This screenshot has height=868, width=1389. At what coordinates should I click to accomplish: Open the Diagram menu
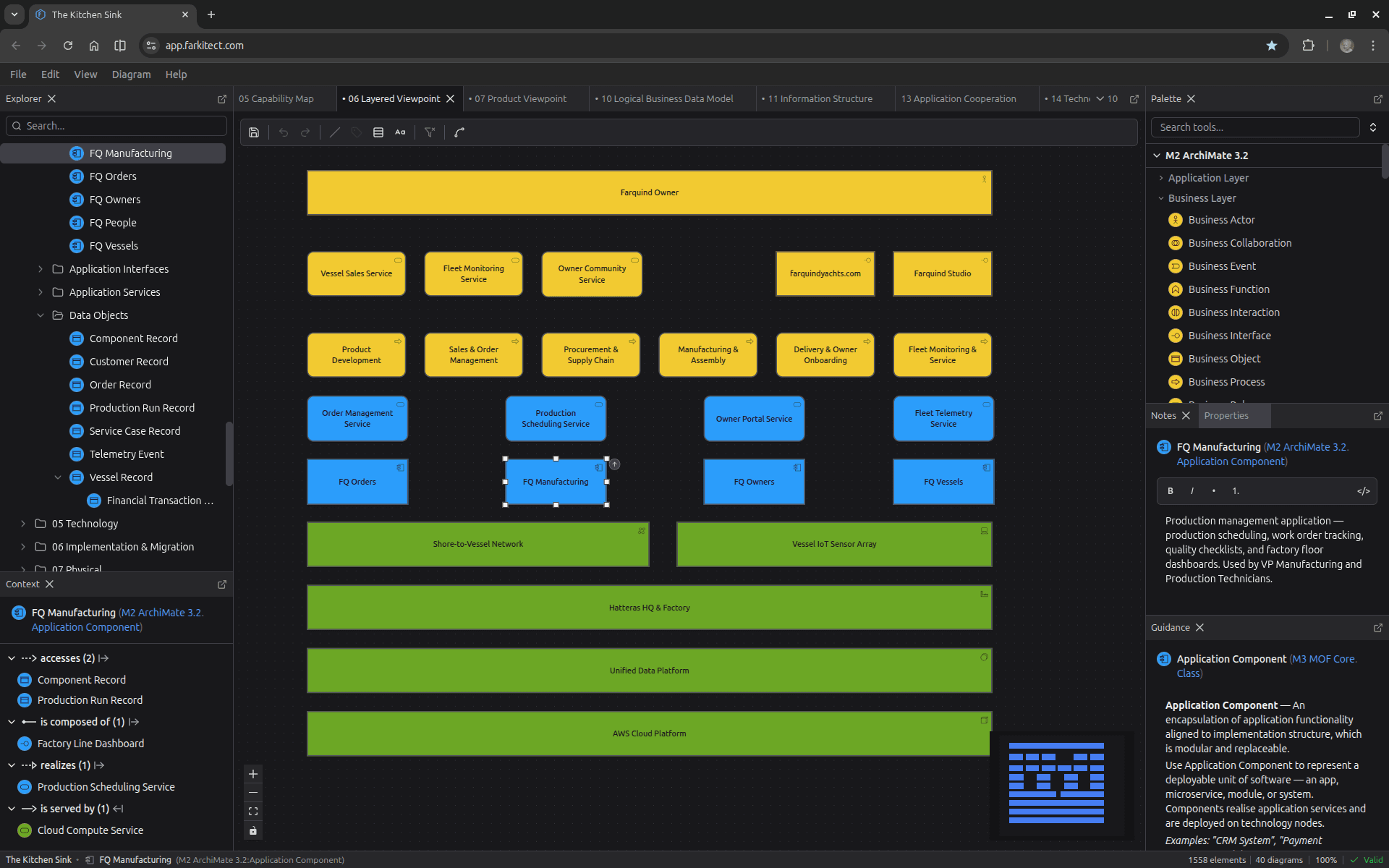coord(131,75)
